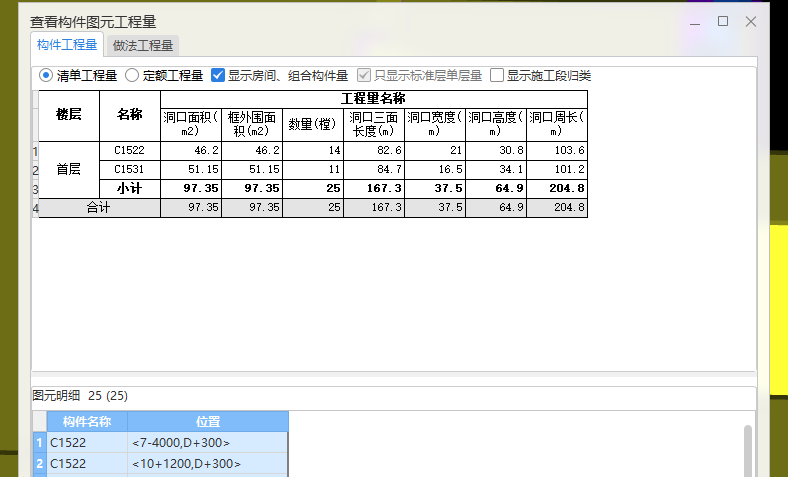The width and height of the screenshot is (788, 477).
Task: Toggle 只显示标准层单层量 checkbox
Action: coord(364,75)
